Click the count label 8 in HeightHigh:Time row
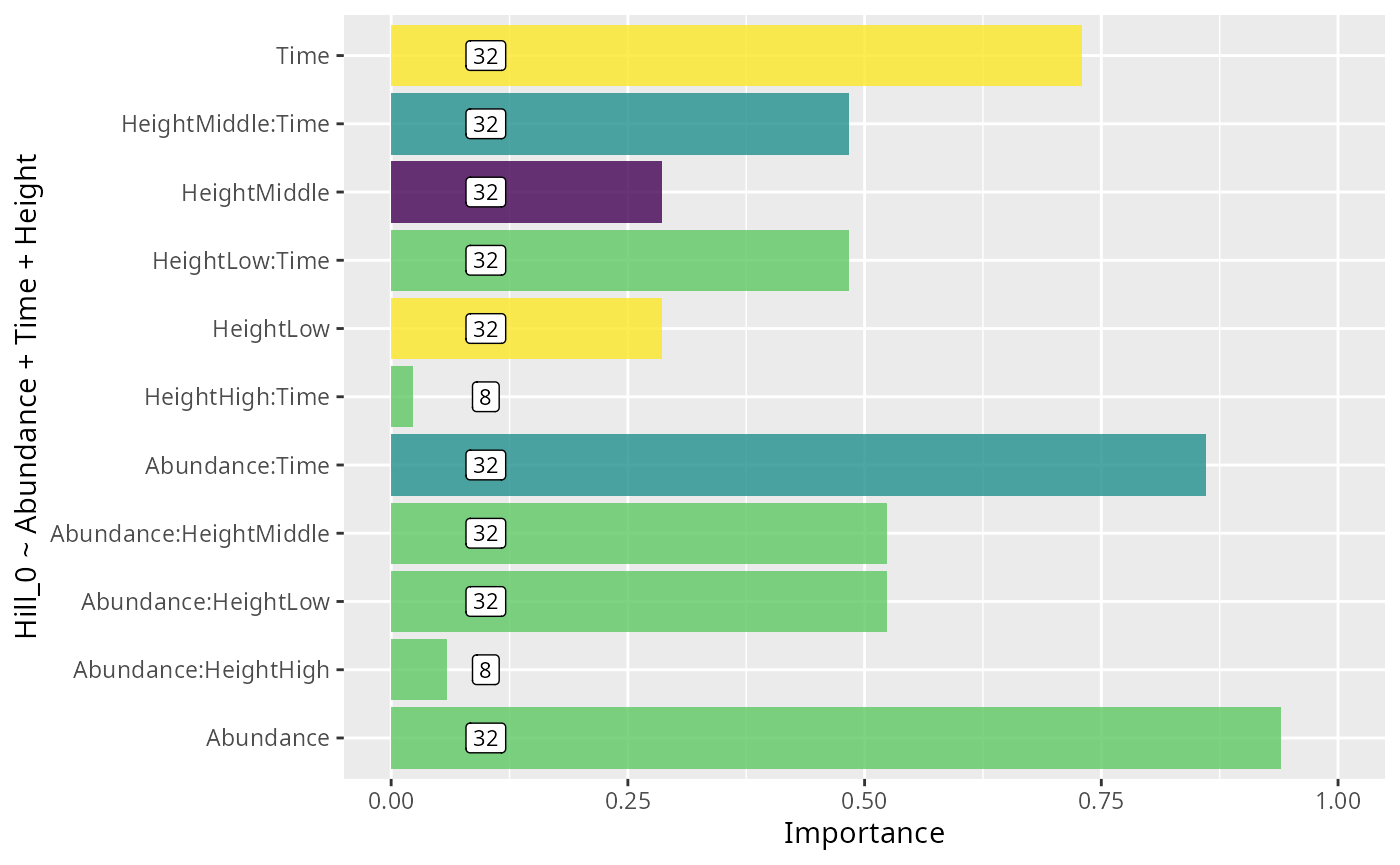 485,397
